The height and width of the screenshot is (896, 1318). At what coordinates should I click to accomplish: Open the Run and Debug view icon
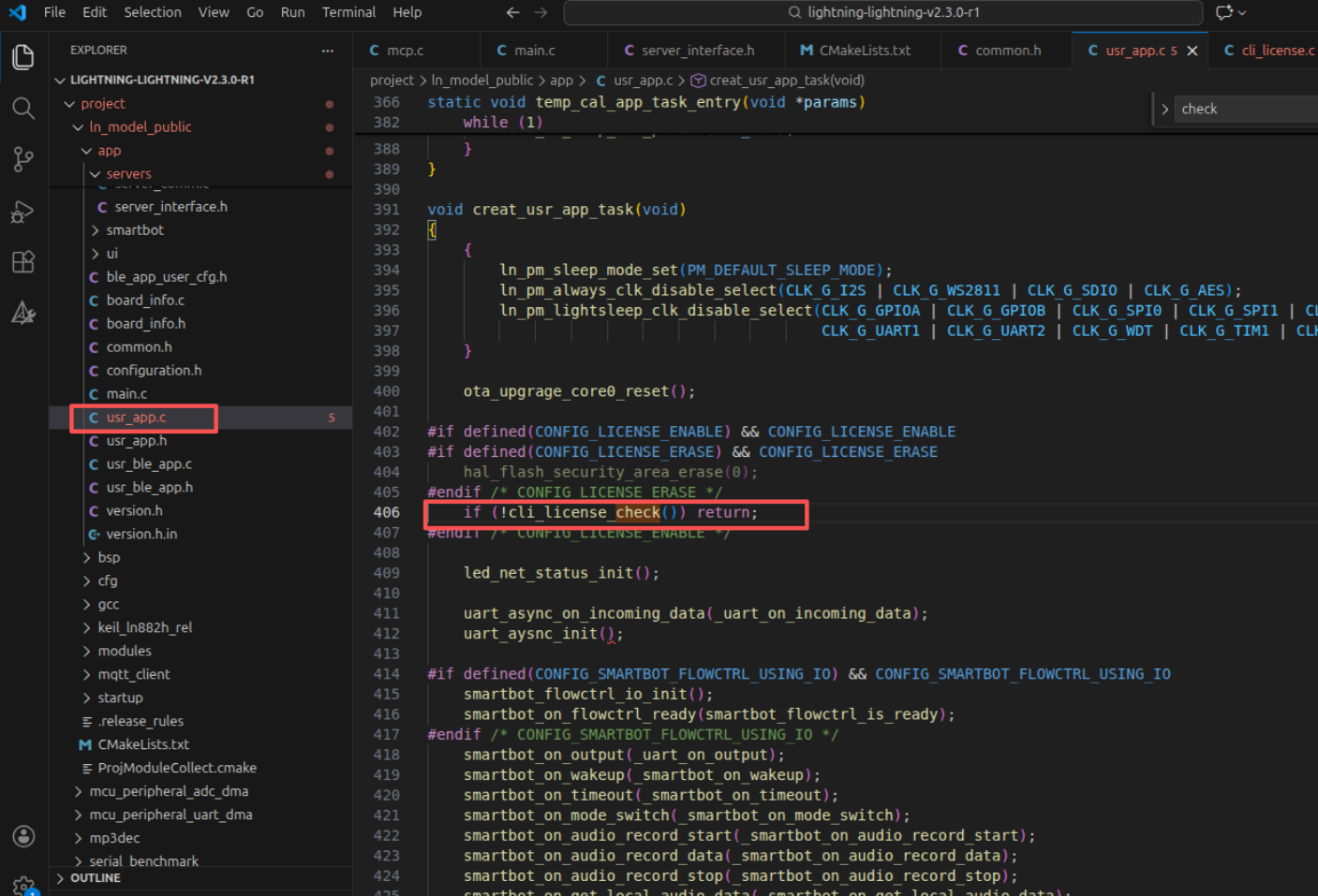tap(23, 211)
